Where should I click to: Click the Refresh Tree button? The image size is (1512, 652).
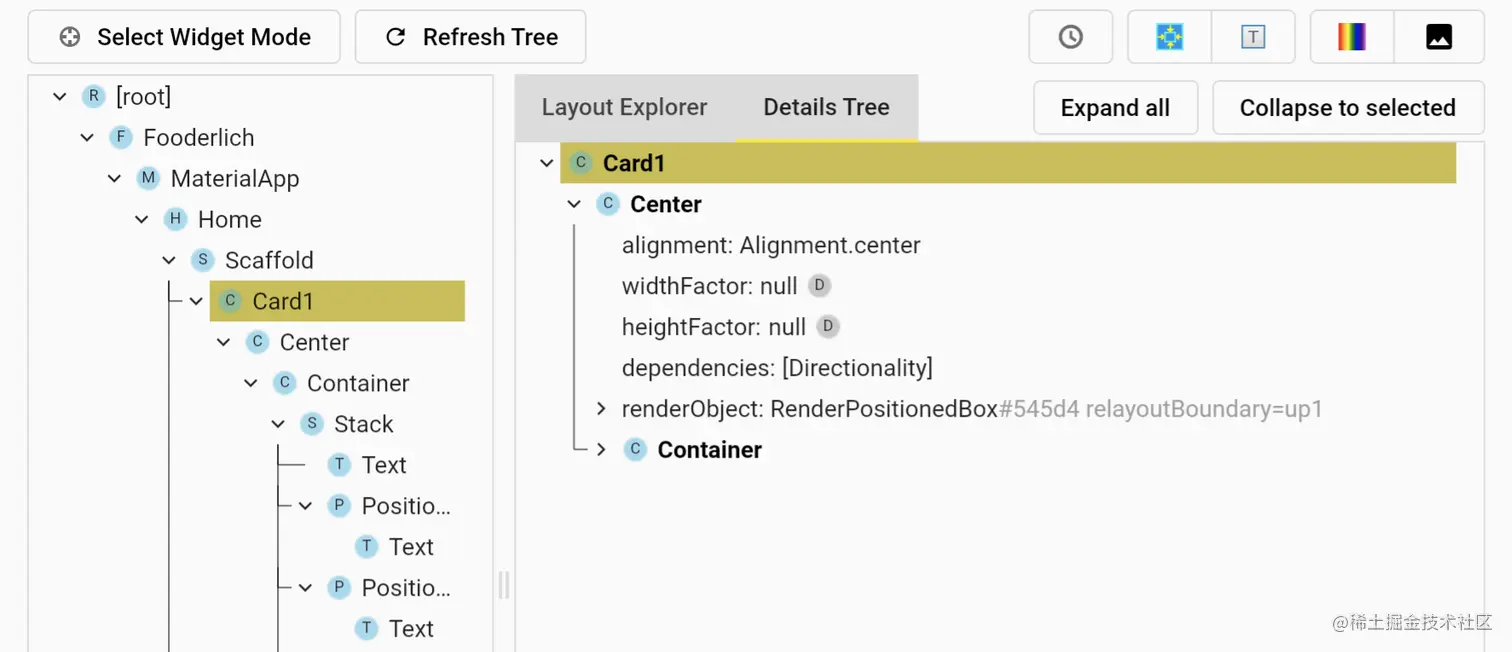(470, 37)
